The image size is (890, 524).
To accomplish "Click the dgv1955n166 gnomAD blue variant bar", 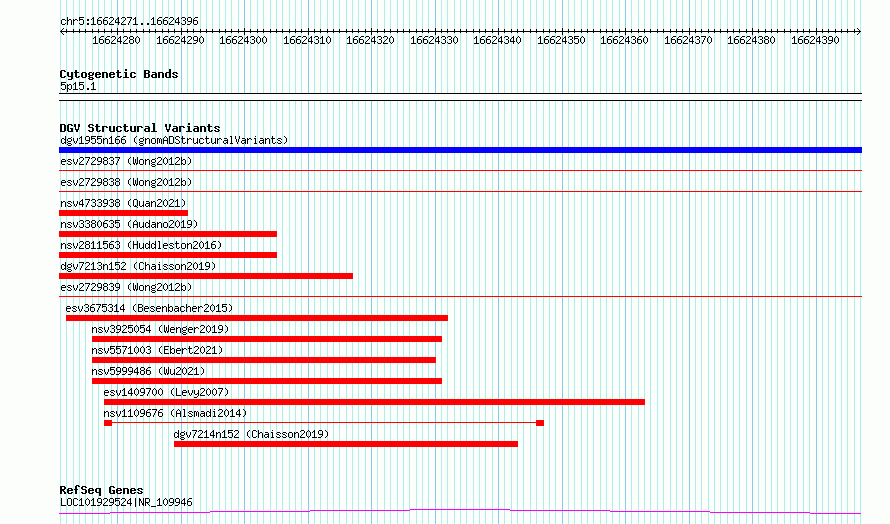I will tap(460, 150).
